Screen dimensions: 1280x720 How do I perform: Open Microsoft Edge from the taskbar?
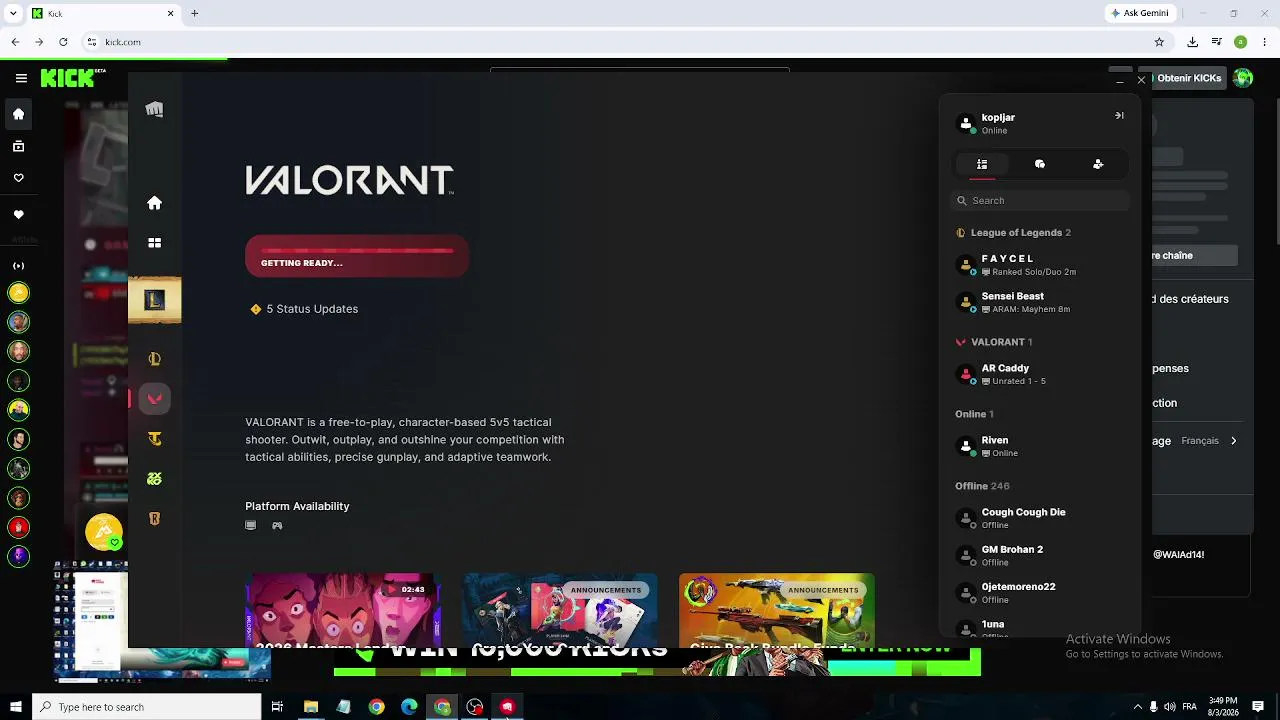(x=409, y=707)
